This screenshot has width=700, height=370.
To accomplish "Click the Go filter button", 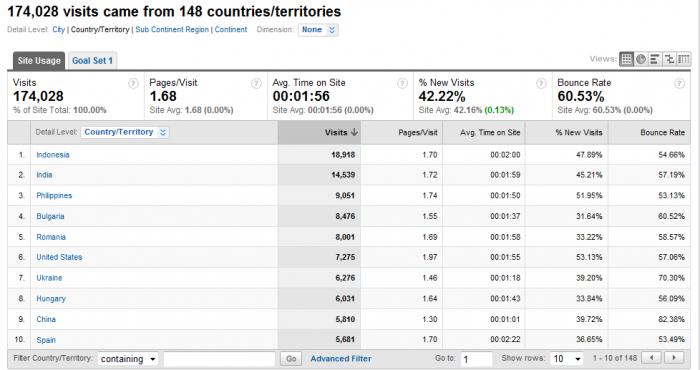I will (291, 358).
